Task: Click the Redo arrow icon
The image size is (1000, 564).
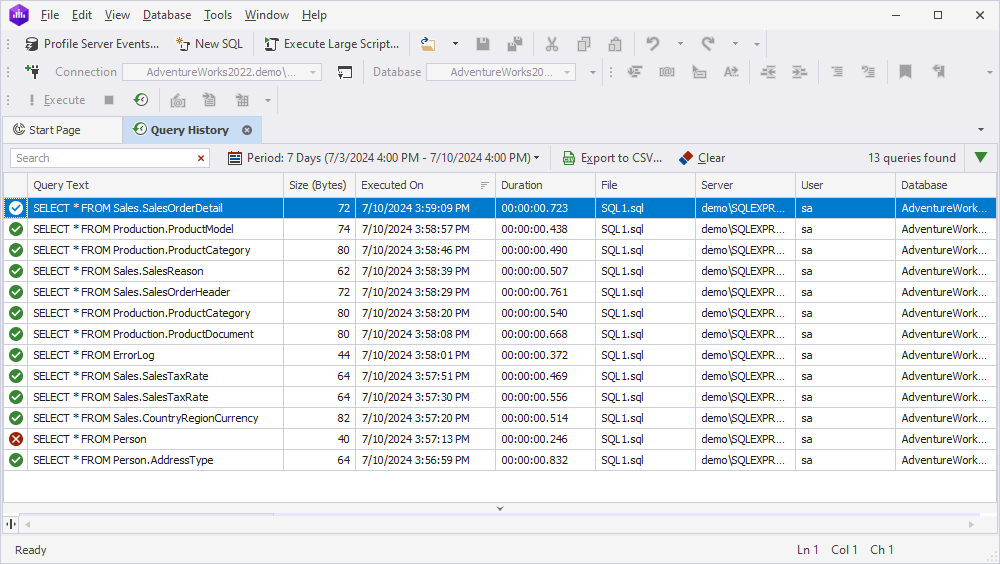Action: pyautogui.click(x=708, y=44)
